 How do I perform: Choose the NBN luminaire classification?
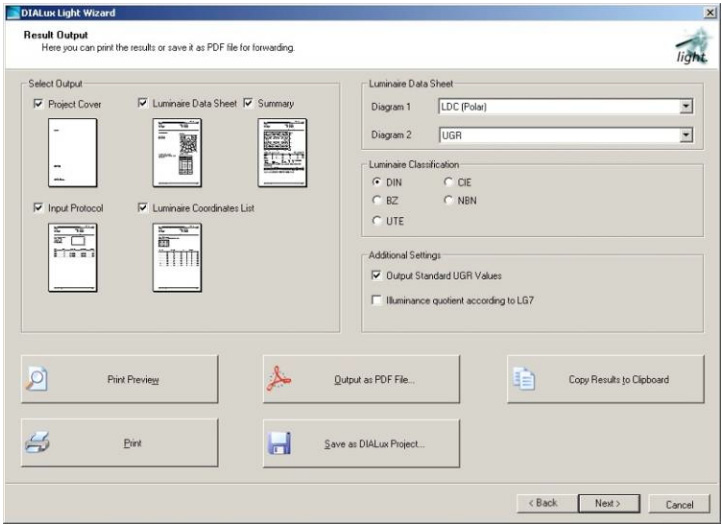point(448,200)
